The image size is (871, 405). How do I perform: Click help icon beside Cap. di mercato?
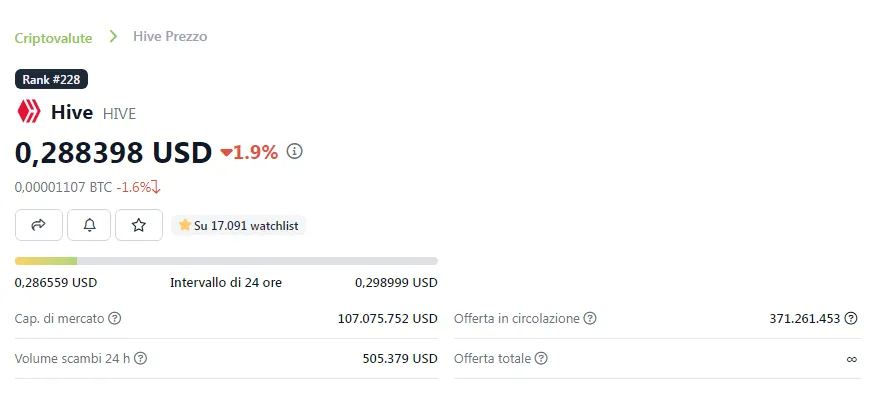coord(114,319)
